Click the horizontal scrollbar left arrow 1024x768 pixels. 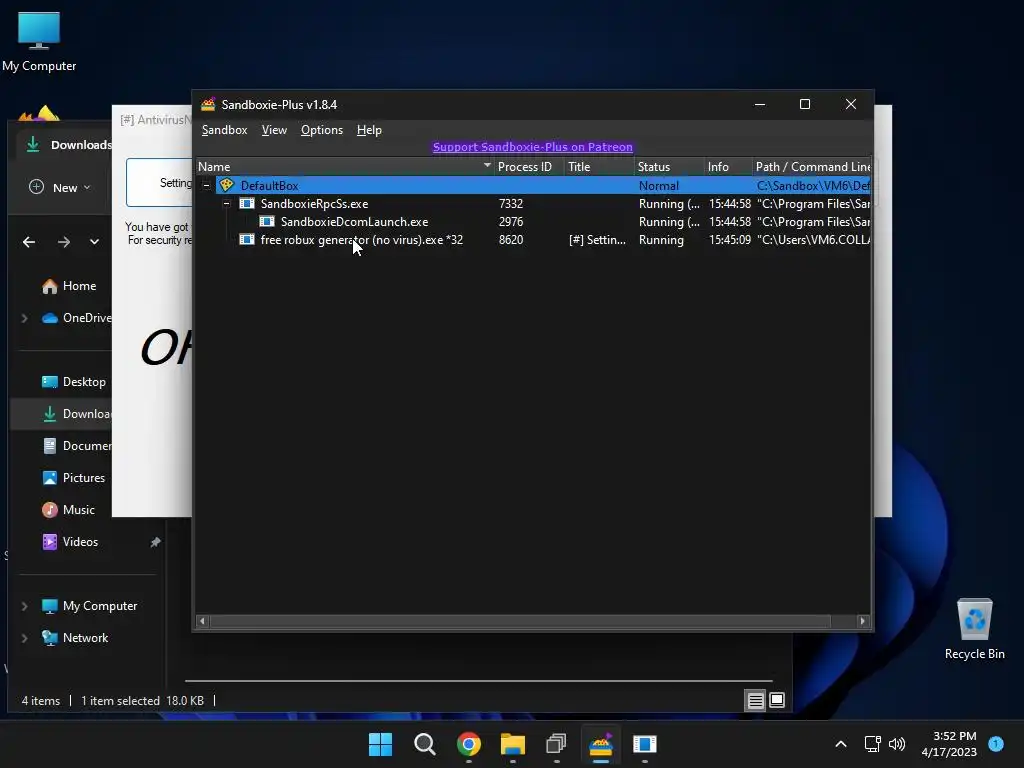pyautogui.click(x=202, y=621)
